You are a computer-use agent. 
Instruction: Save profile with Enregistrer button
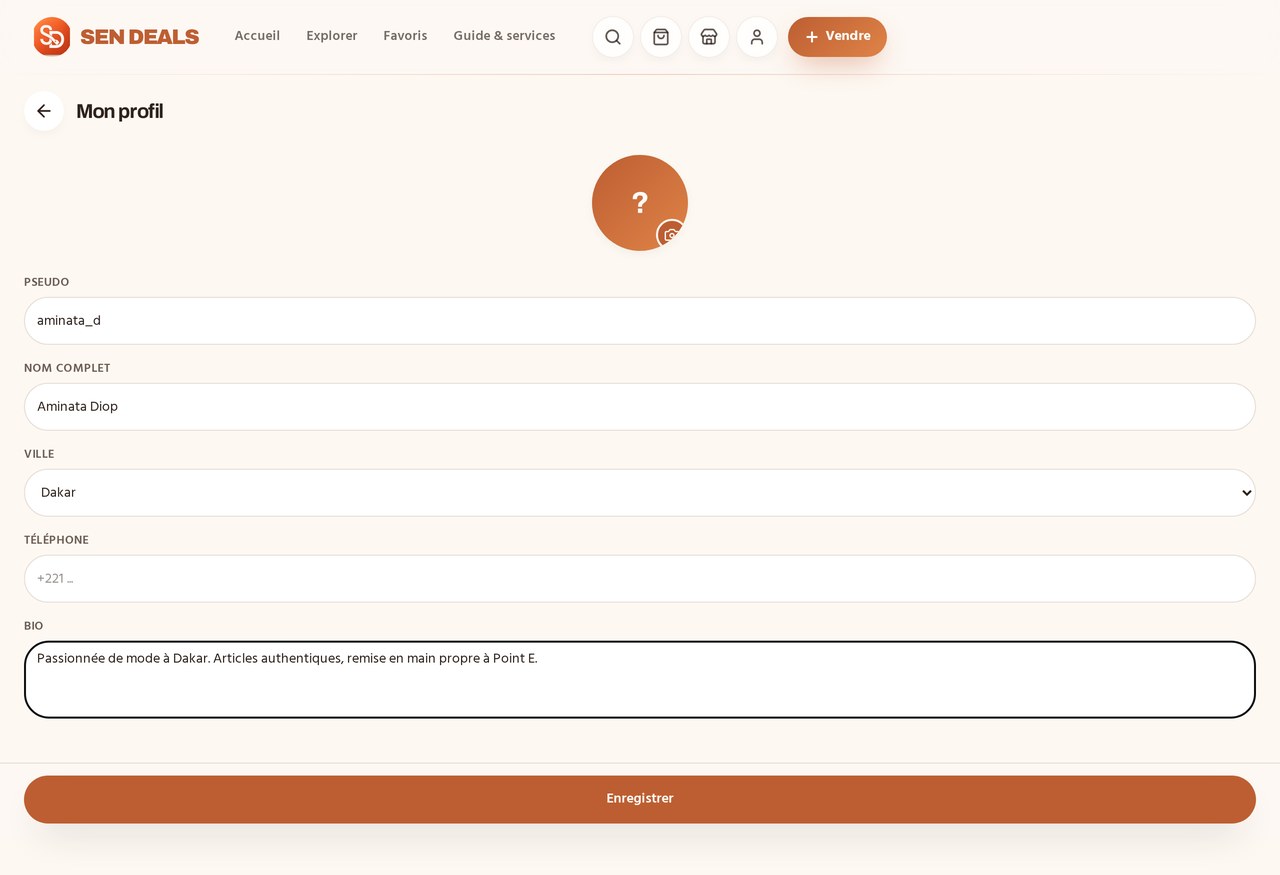pos(640,799)
